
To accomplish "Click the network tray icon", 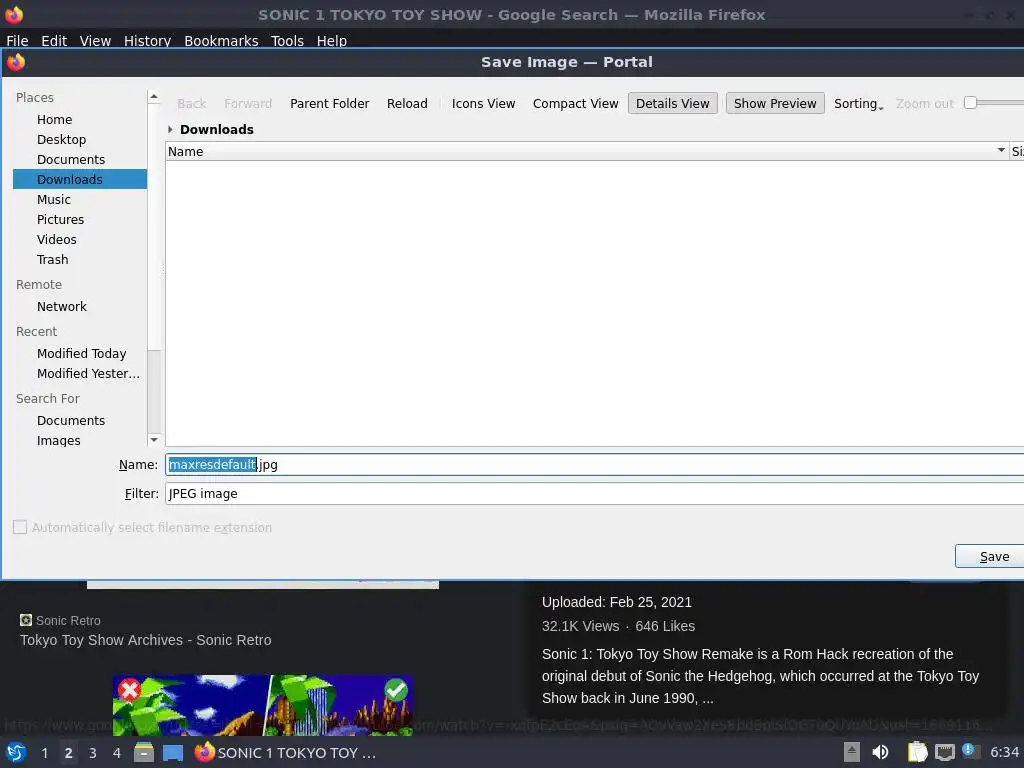I will tap(944, 752).
